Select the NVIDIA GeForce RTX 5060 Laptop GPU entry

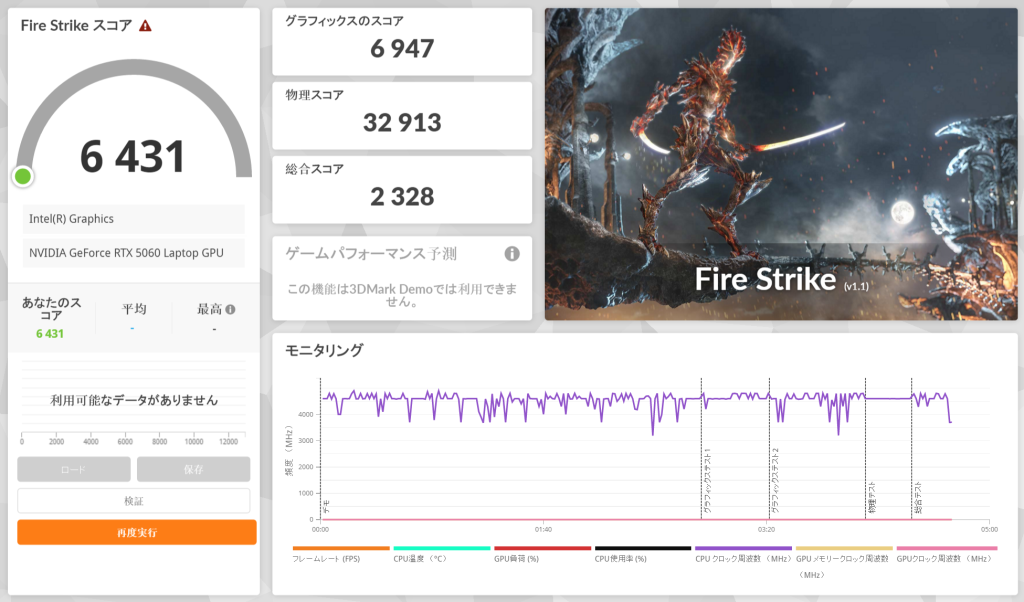coord(133,253)
